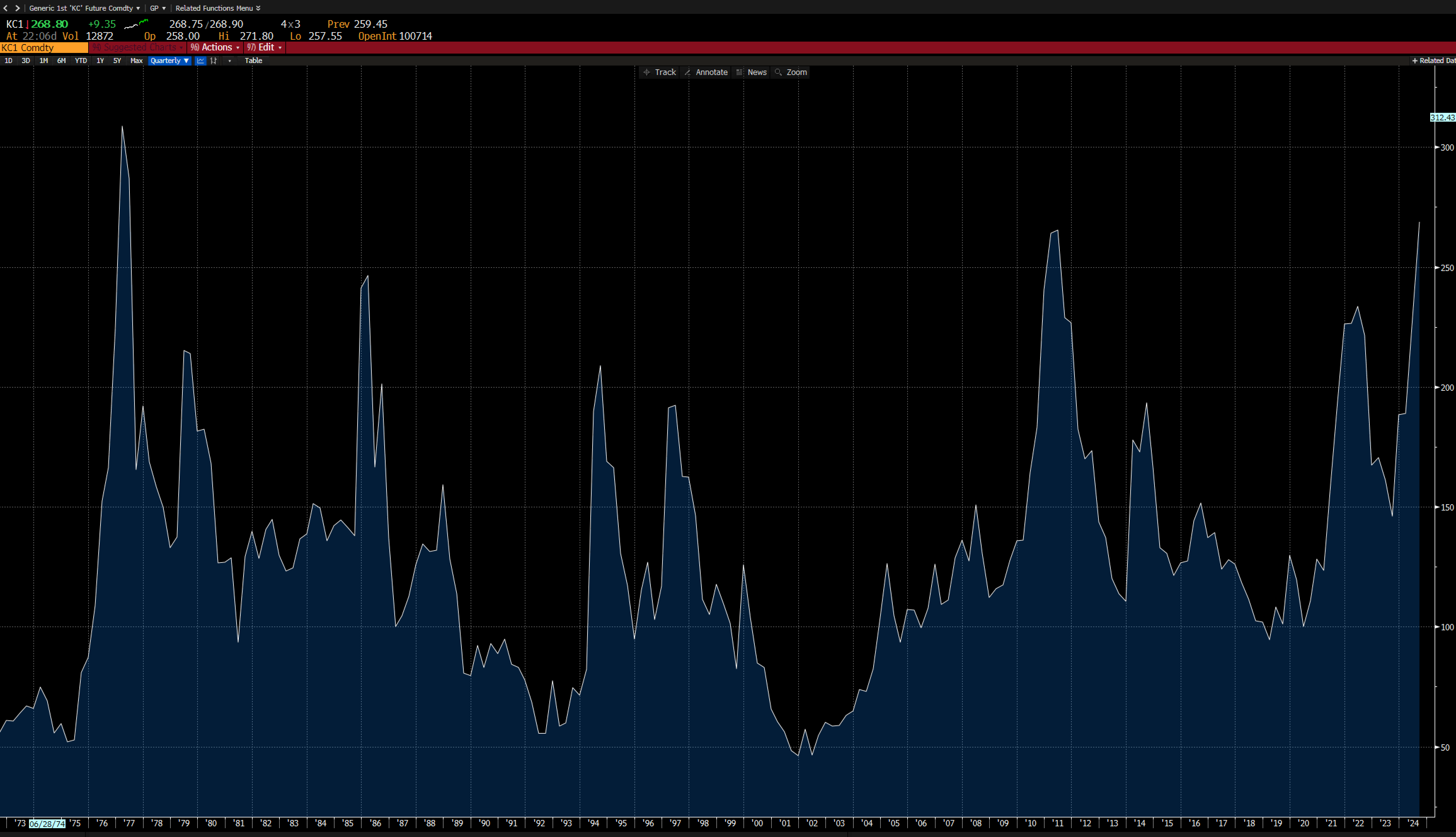Click the 200 price axis label
The height and width of the screenshot is (837, 1456).
coord(1447,387)
